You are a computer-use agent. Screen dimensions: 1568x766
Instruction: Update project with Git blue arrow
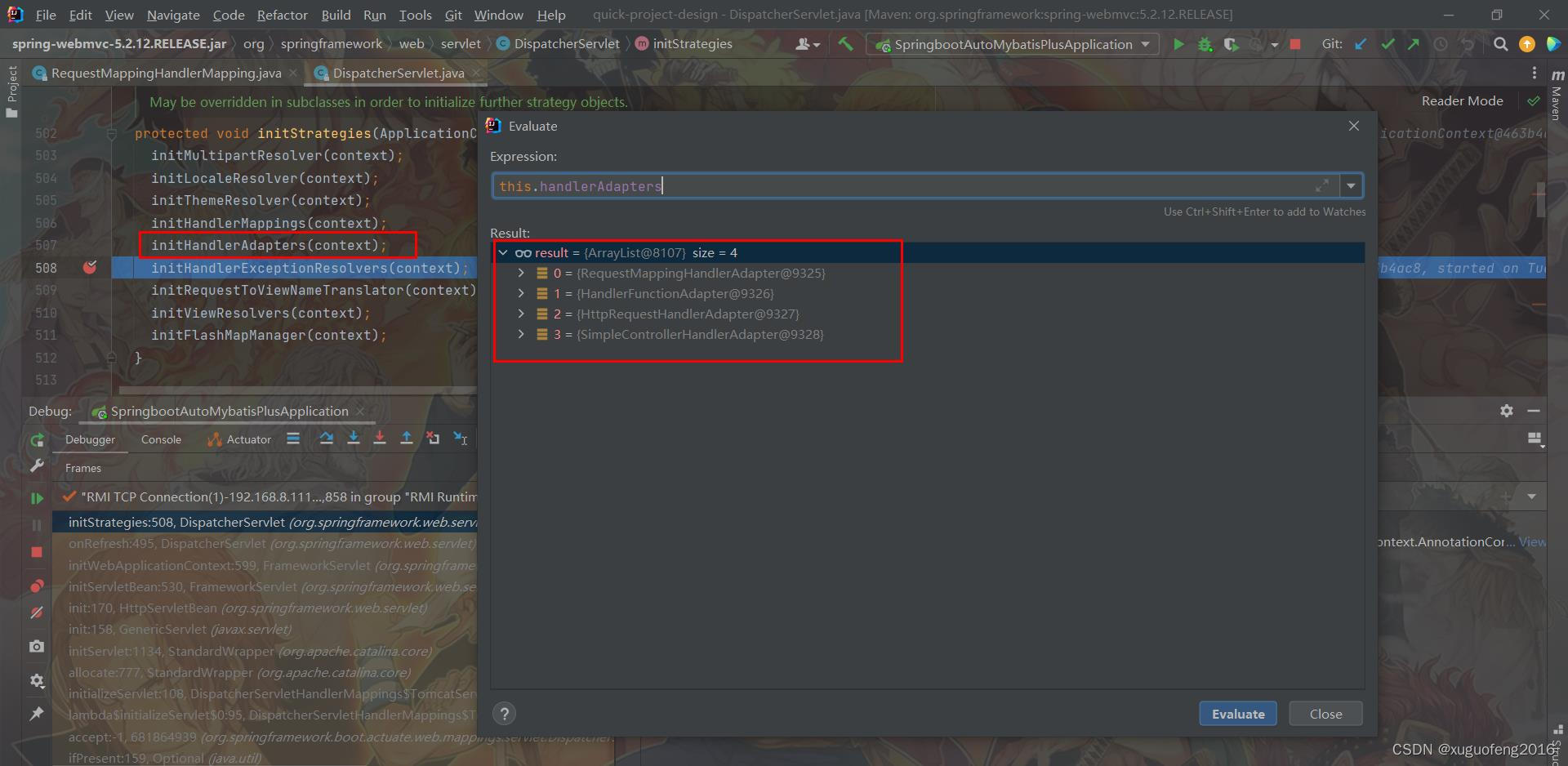click(x=1361, y=44)
